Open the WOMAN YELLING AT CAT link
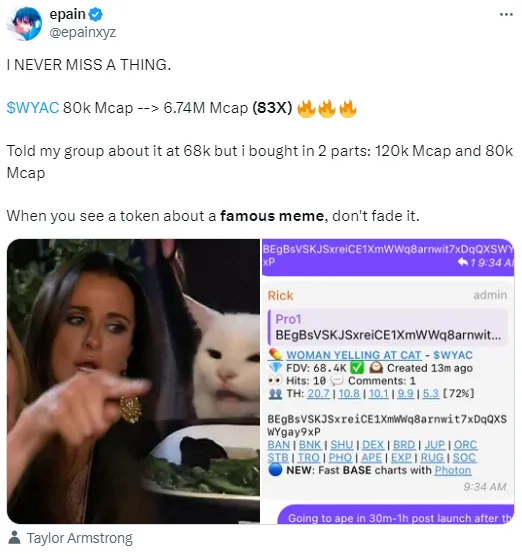The height and width of the screenshot is (554, 522). point(354,355)
